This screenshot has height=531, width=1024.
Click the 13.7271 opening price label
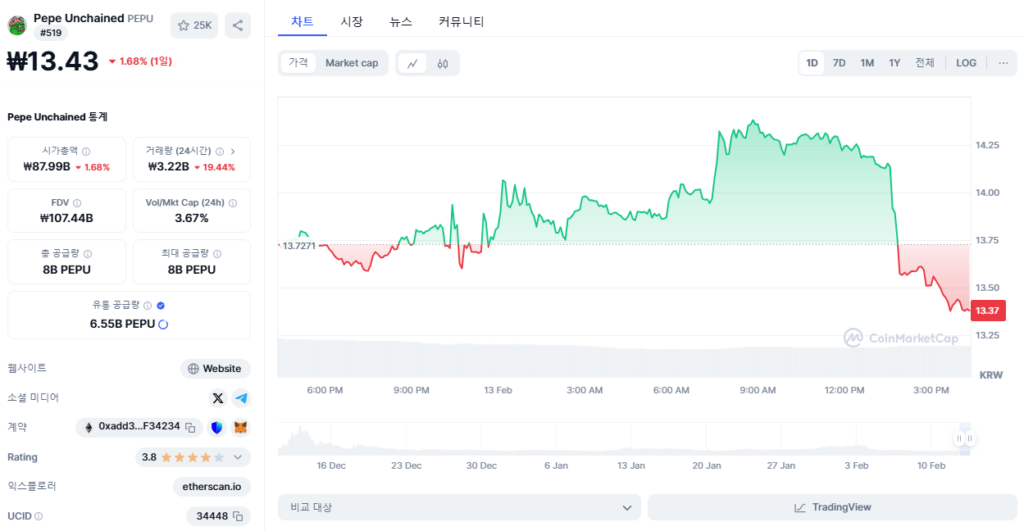(x=298, y=246)
